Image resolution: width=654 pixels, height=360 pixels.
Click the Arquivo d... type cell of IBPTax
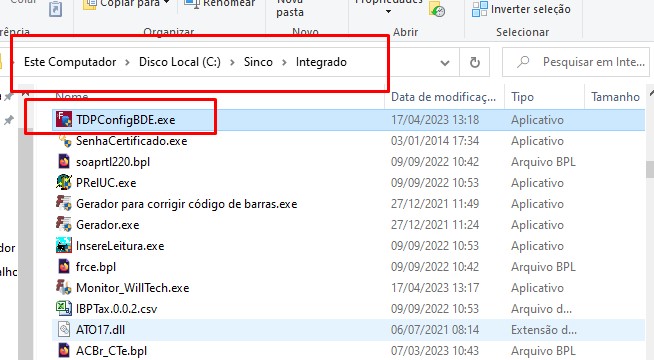(541, 309)
